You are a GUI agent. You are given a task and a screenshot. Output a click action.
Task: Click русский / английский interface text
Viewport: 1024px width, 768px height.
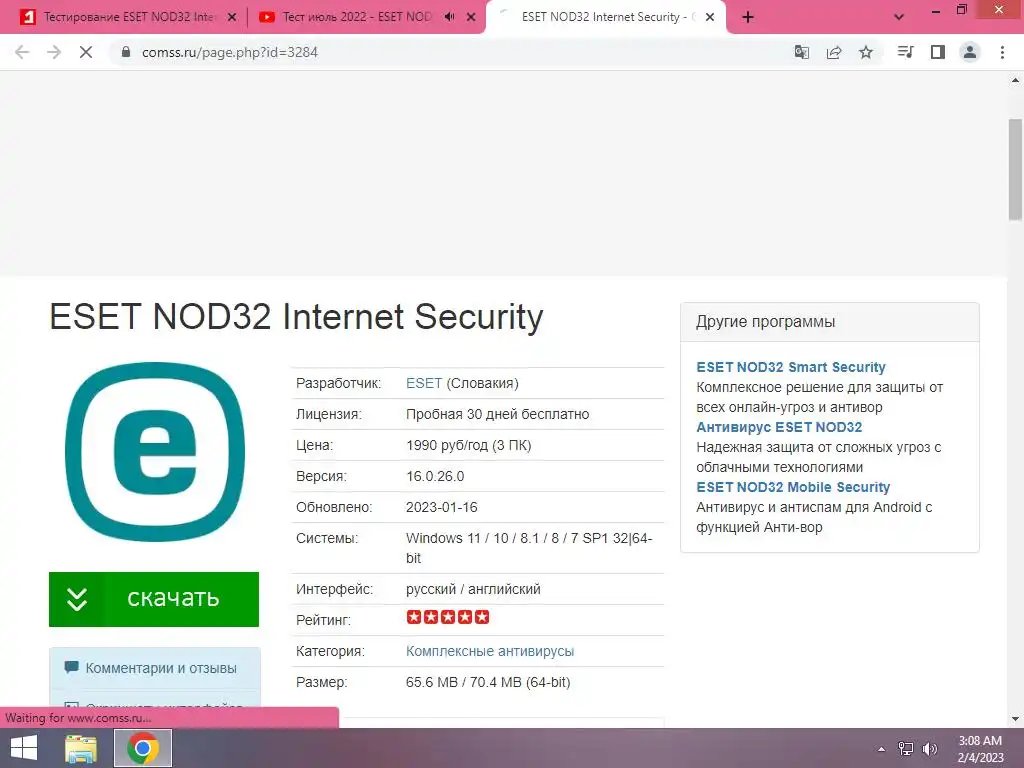click(x=473, y=589)
